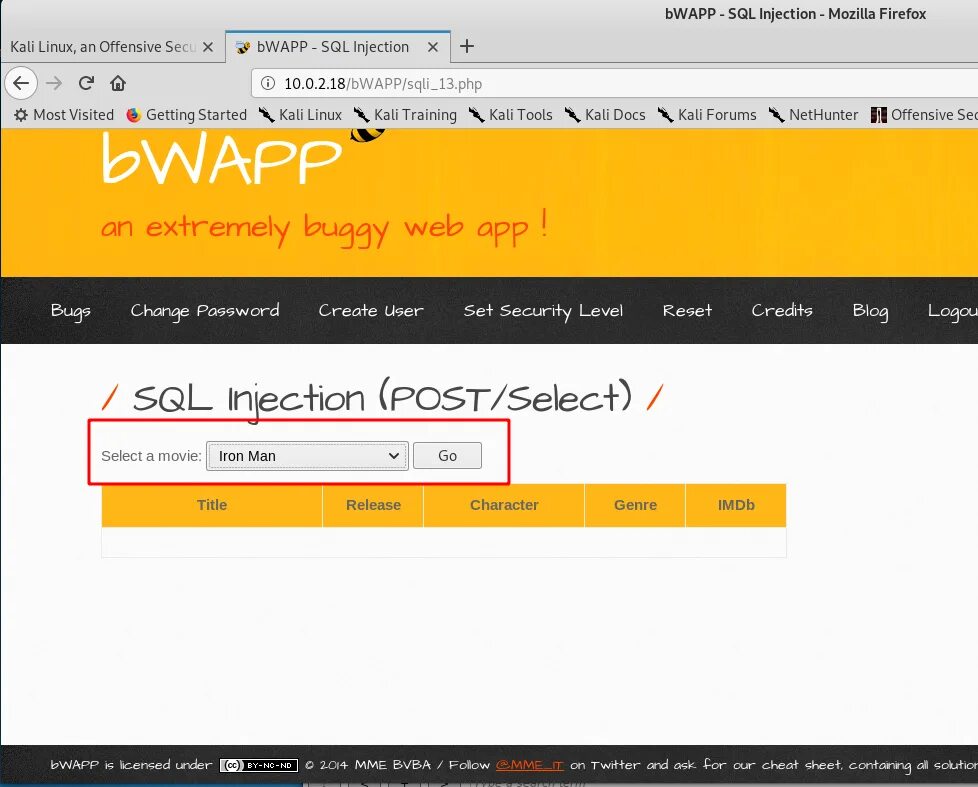
Task: Go back with the browser back arrow
Action: click(x=21, y=83)
